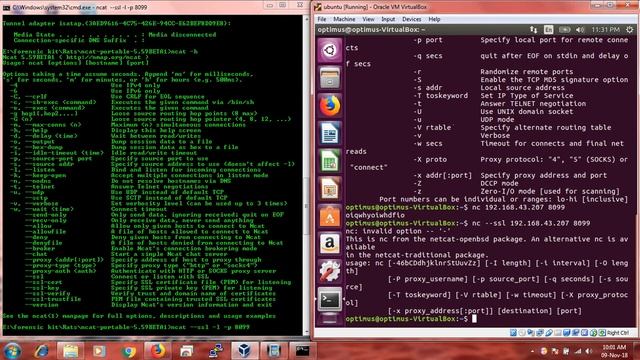
Task: Click the VirtualBox status bar hard disk icon
Action: [513, 333]
